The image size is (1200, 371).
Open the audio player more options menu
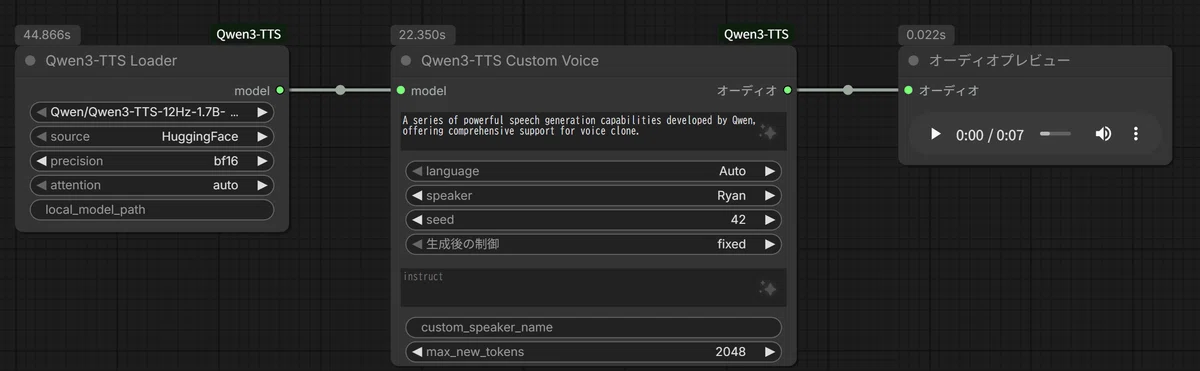pyautogui.click(x=1136, y=134)
